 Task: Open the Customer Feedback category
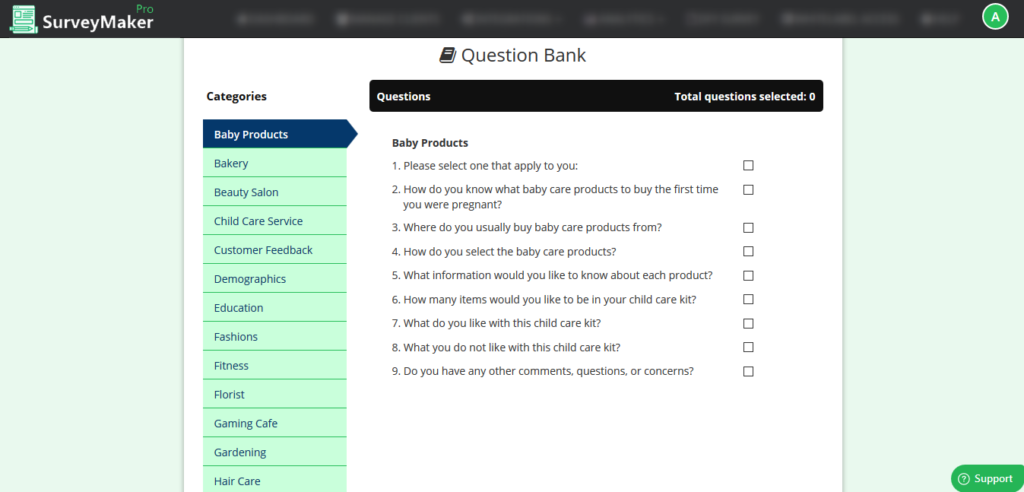275,250
